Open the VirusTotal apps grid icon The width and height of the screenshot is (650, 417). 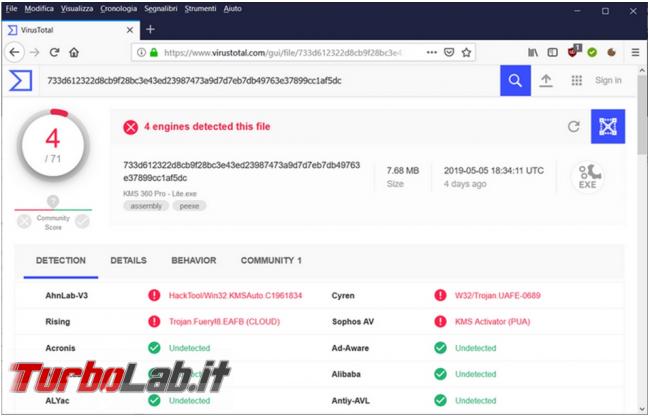coord(577,80)
